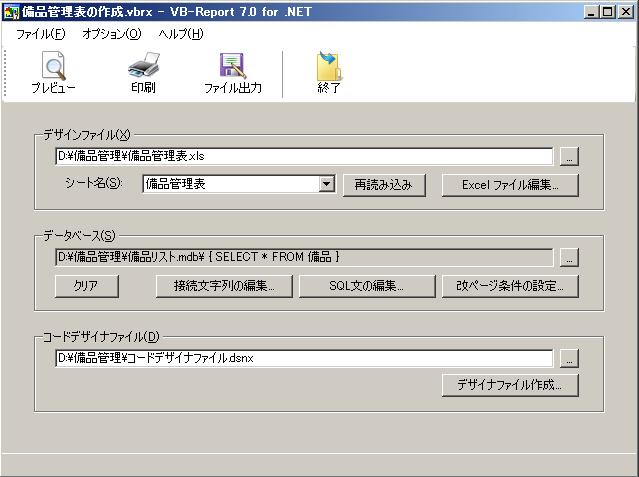This screenshot has height=477, width=639.
Task: Open the ファイル(F) menu
Action: coord(40,34)
